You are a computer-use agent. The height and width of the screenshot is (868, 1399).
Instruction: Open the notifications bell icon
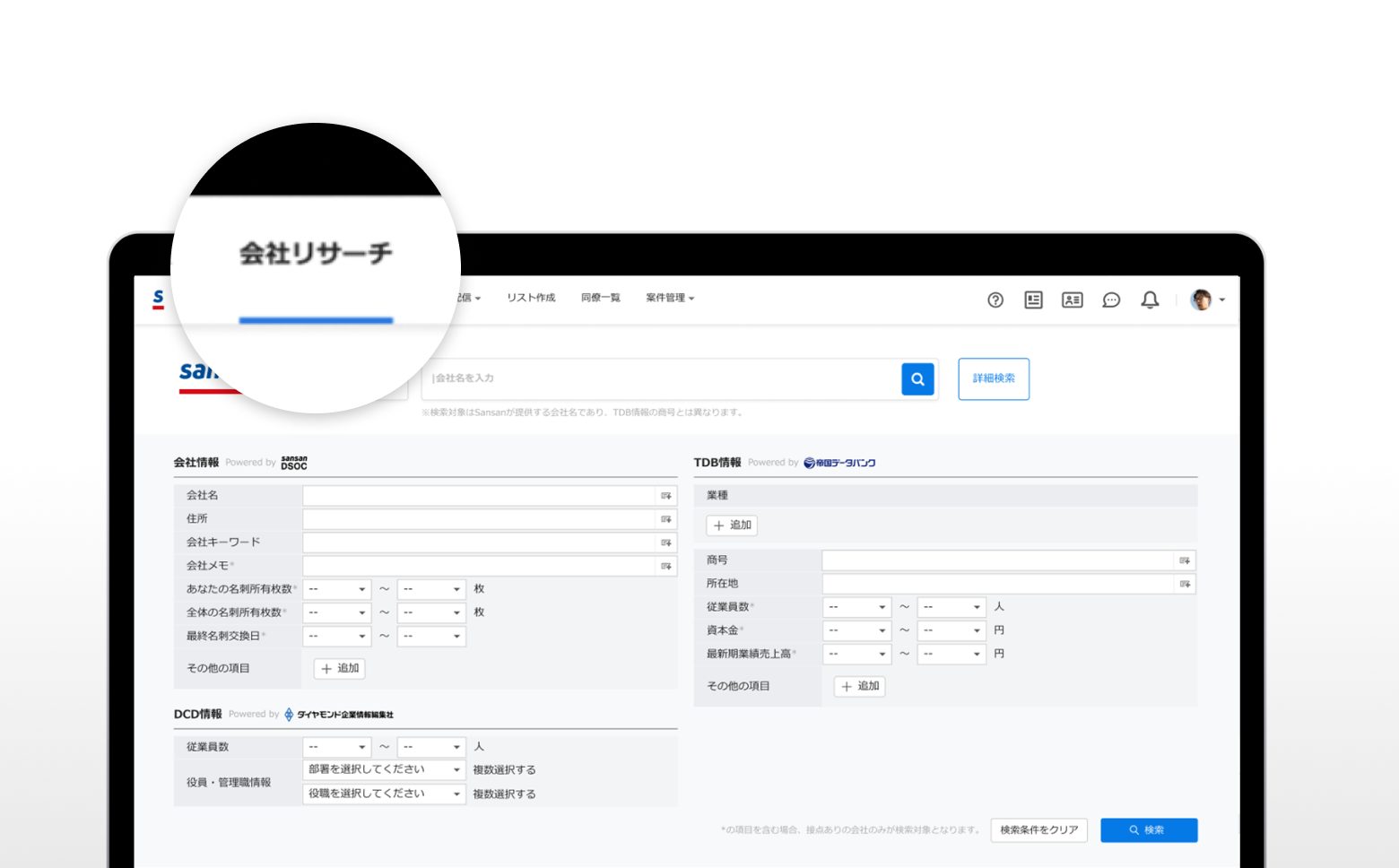(1150, 300)
